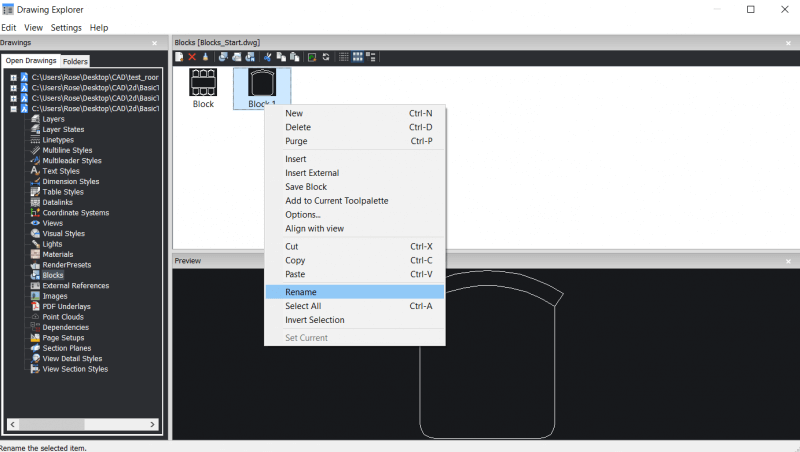Choose Rename in the context menu
Screen dimensions: 800x452
pyautogui.click(x=355, y=292)
